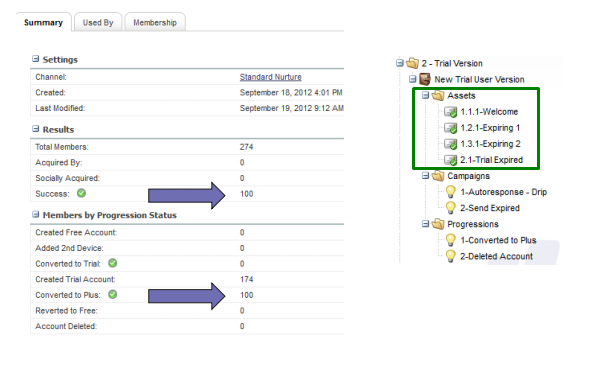This screenshot has width=604, height=385.
Task: Click the New Trial User Version program icon
Action: pos(424,79)
